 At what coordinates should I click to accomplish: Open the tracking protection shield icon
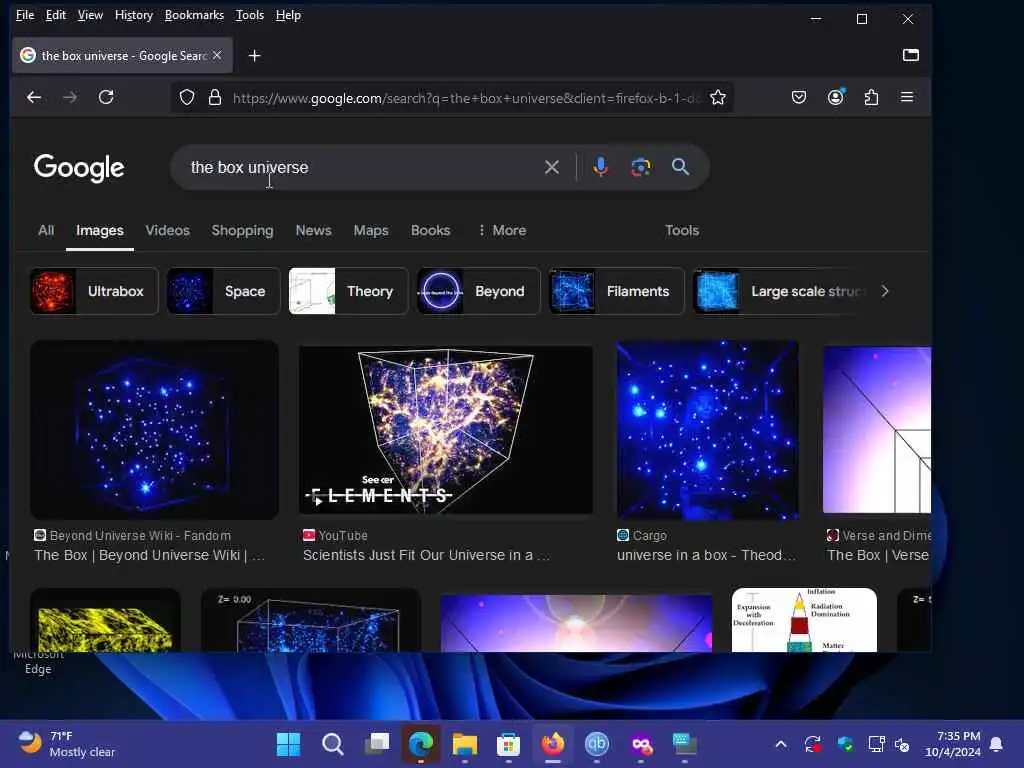coord(187,97)
